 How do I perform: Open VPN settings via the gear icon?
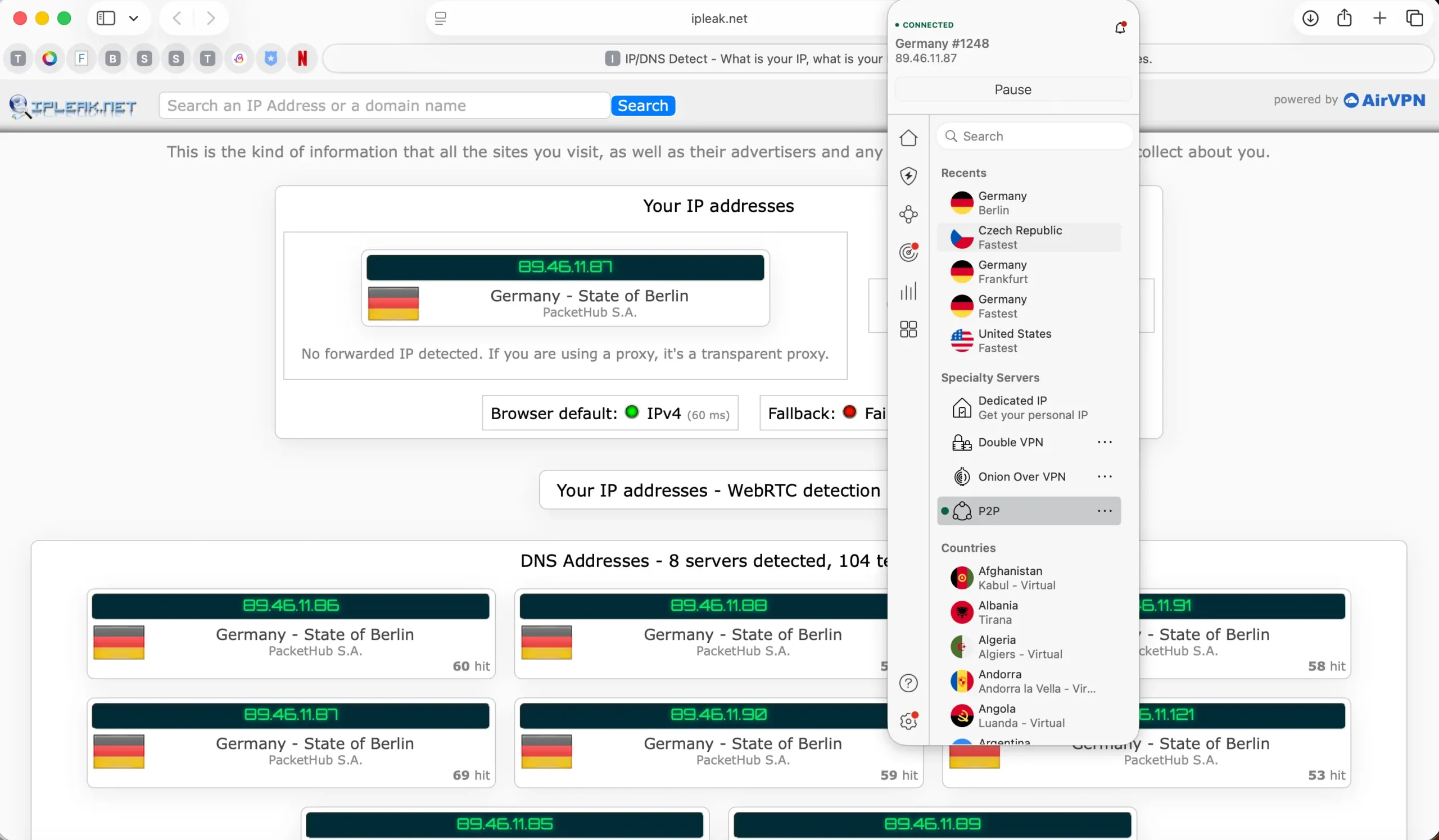(907, 721)
